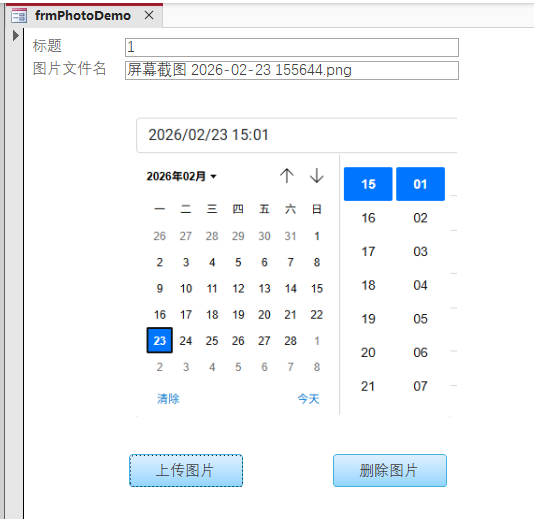
Task: Pick day 11 in the calendar
Action: (212, 288)
